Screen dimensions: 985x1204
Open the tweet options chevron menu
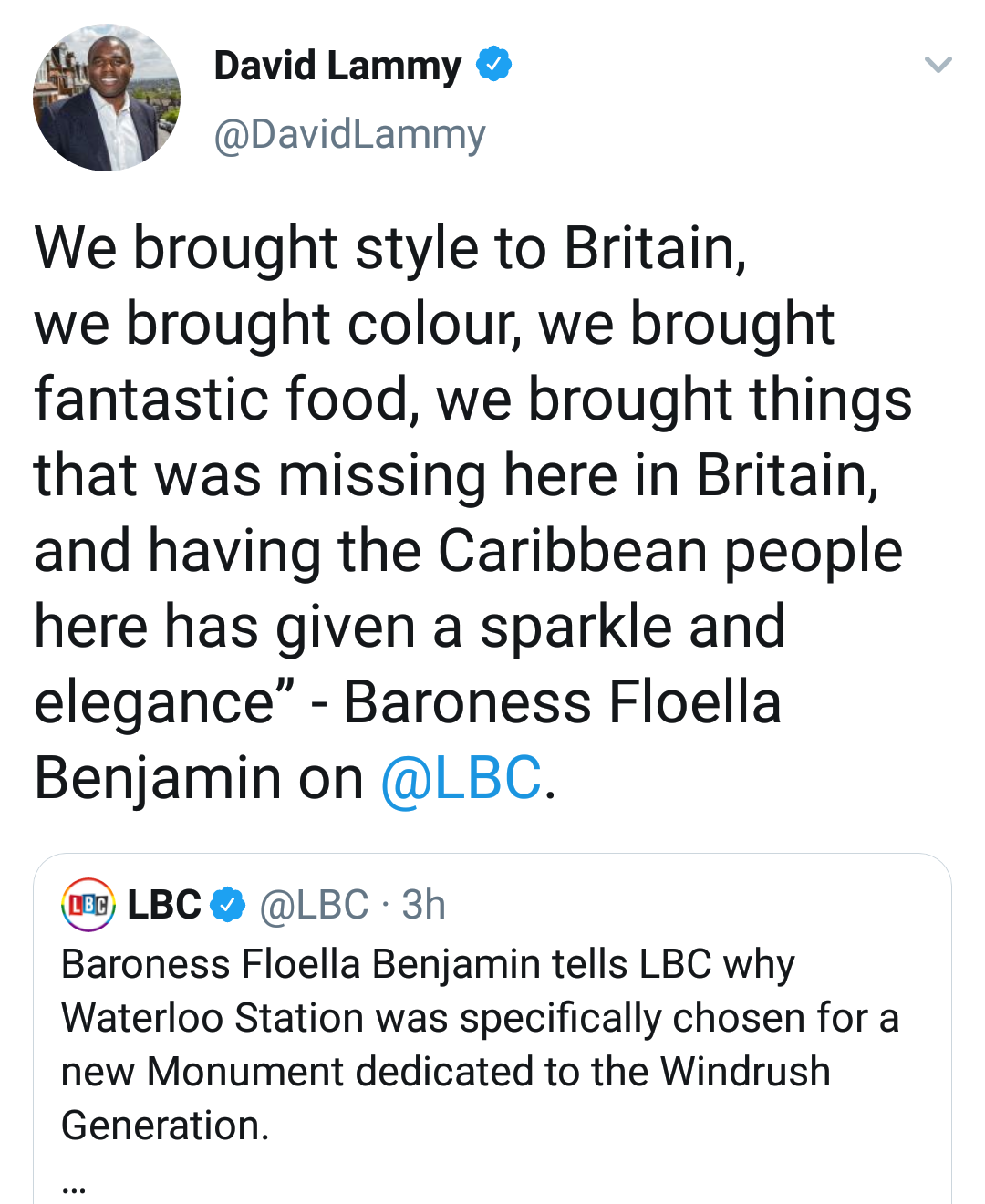pos(938,65)
